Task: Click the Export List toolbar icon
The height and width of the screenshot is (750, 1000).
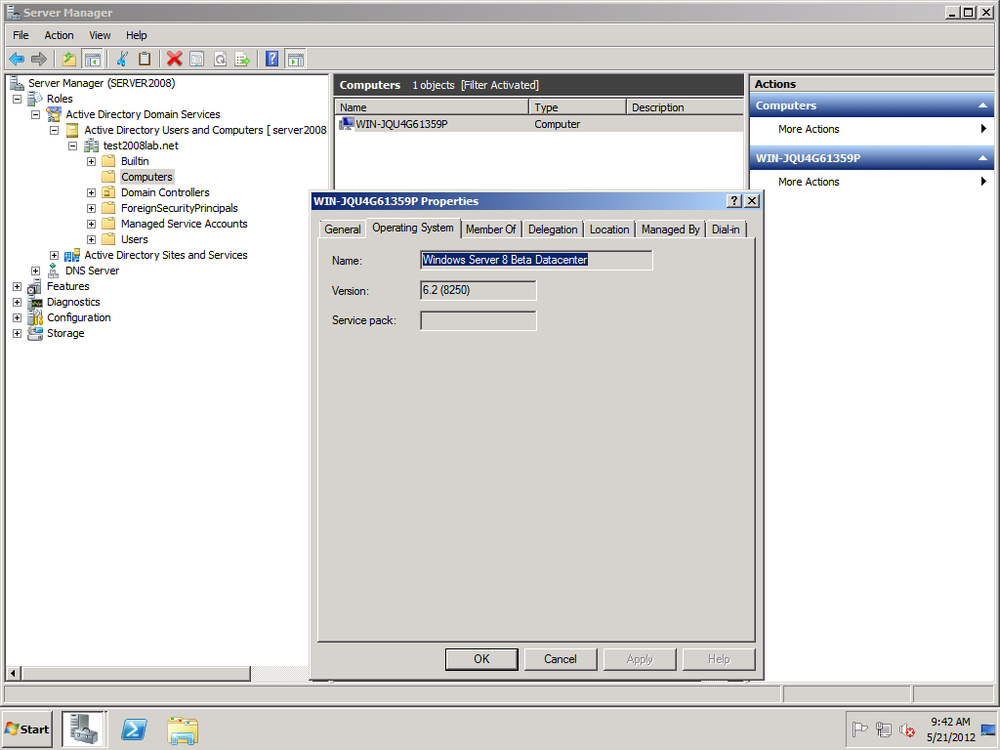Action: (242, 59)
